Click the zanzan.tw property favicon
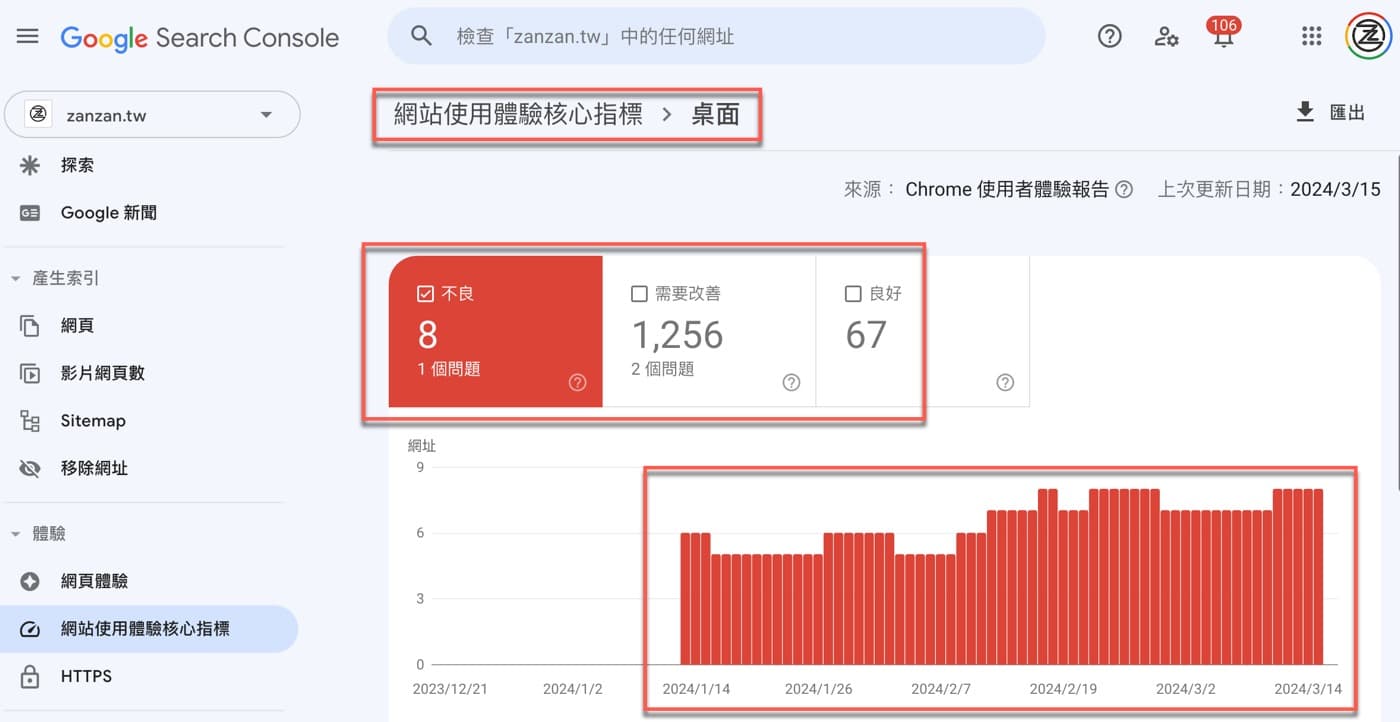 pos(38,115)
